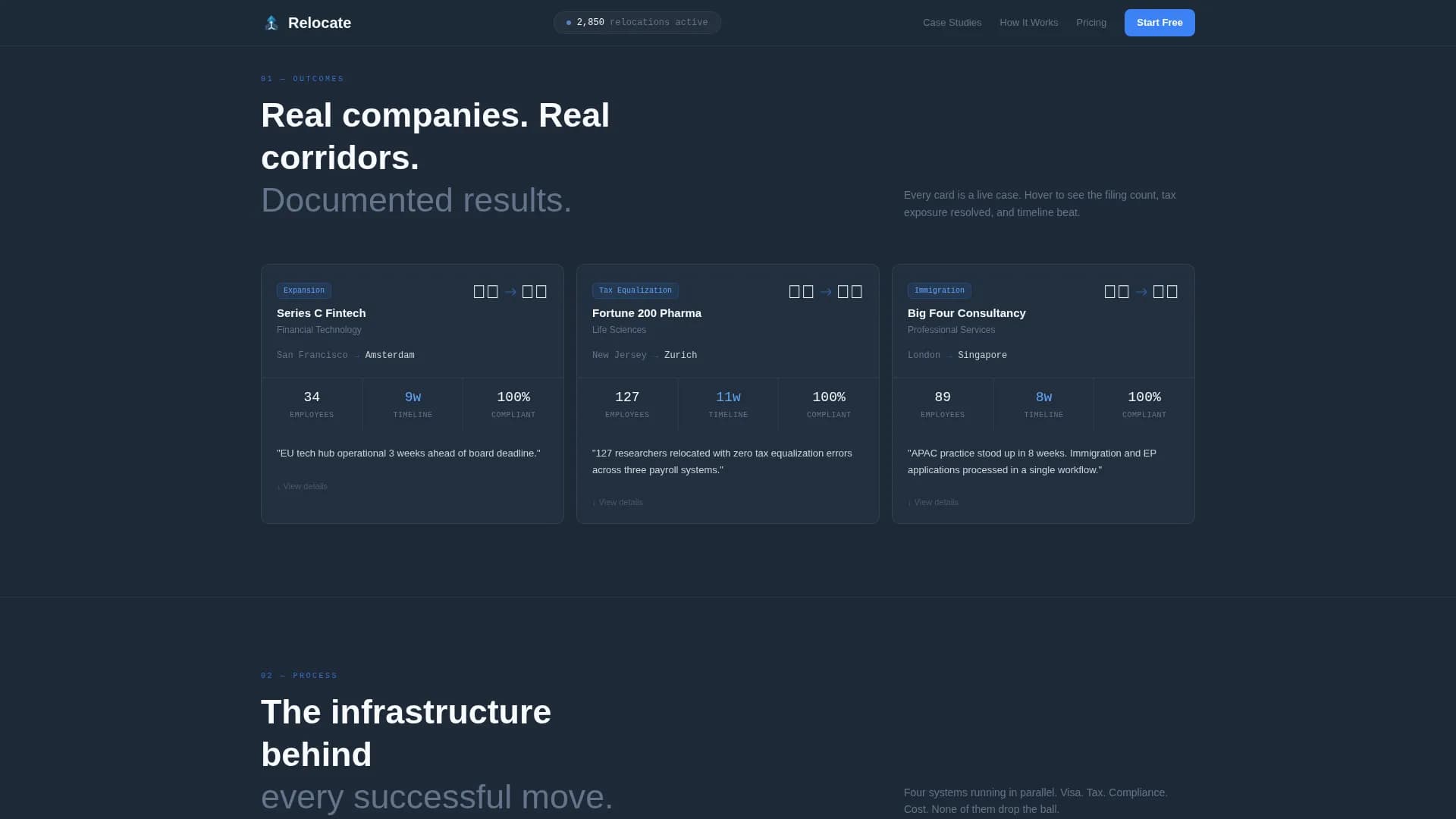
Task: Click the EU tech hub quote
Action: click(409, 453)
